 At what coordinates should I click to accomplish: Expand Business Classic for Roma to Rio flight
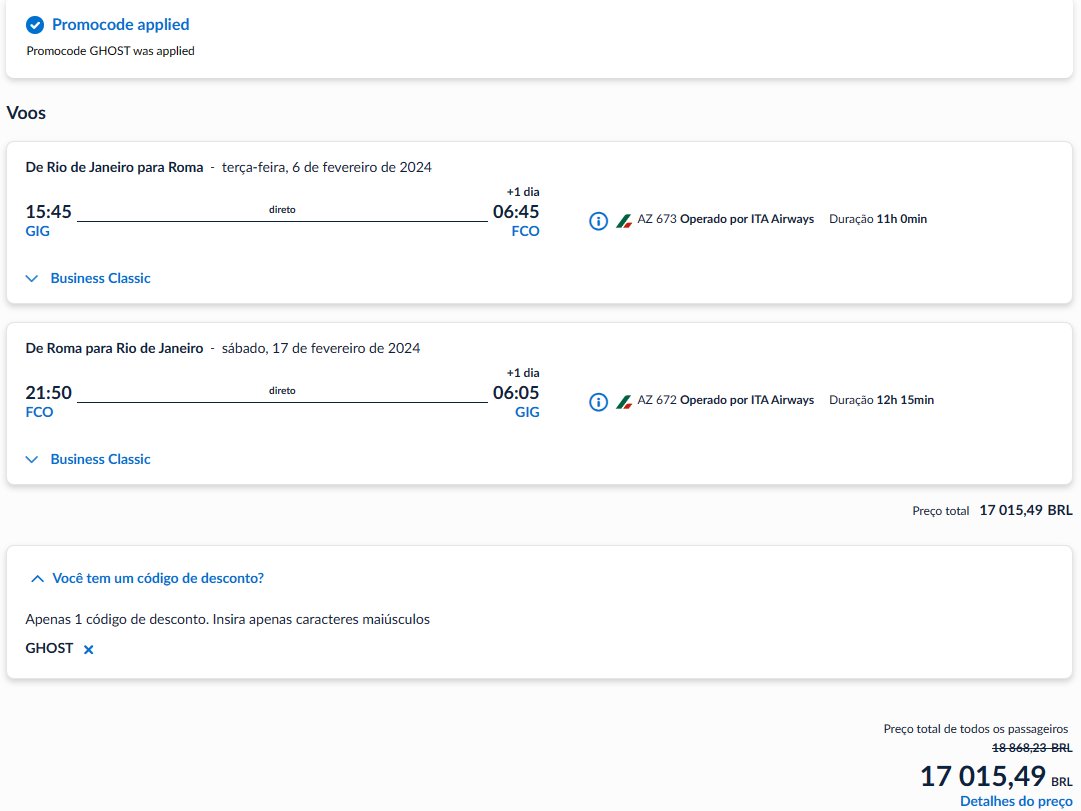point(88,459)
